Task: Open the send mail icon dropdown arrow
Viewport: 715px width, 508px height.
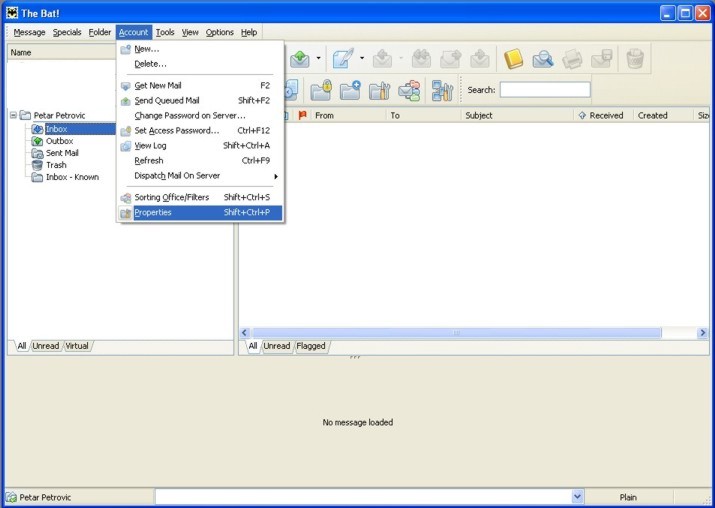Action: (x=318, y=58)
